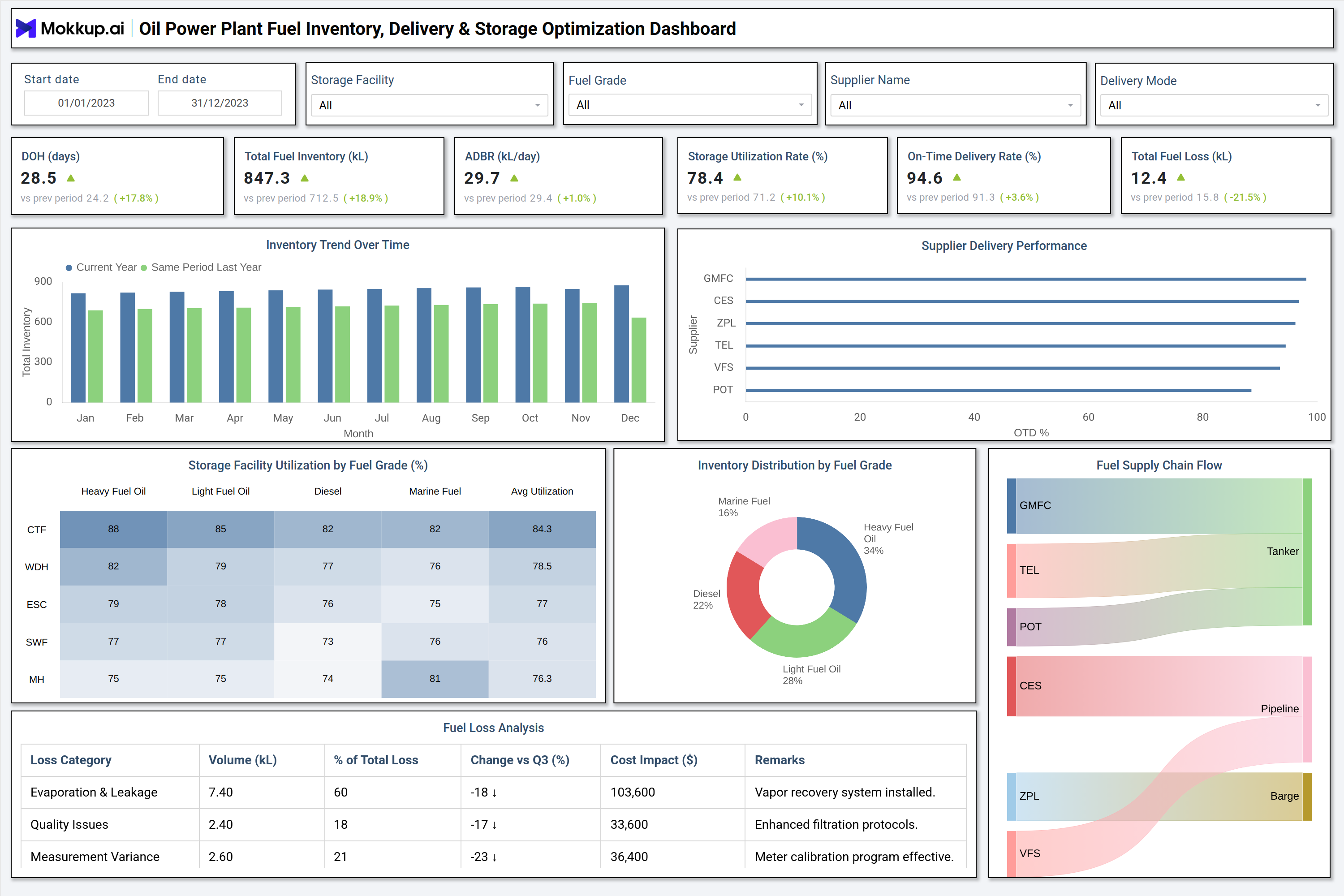1344x896 pixels.
Task: Click the blue Jul Current Year bar
Action: pyautogui.click(x=375, y=346)
